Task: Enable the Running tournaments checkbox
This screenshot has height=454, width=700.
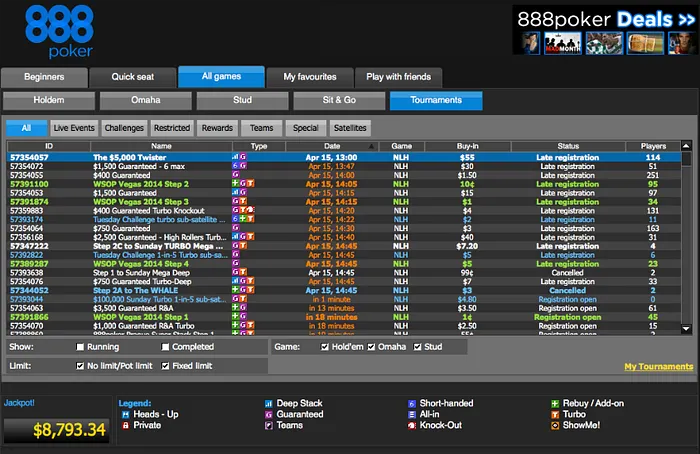Action: click(x=80, y=347)
